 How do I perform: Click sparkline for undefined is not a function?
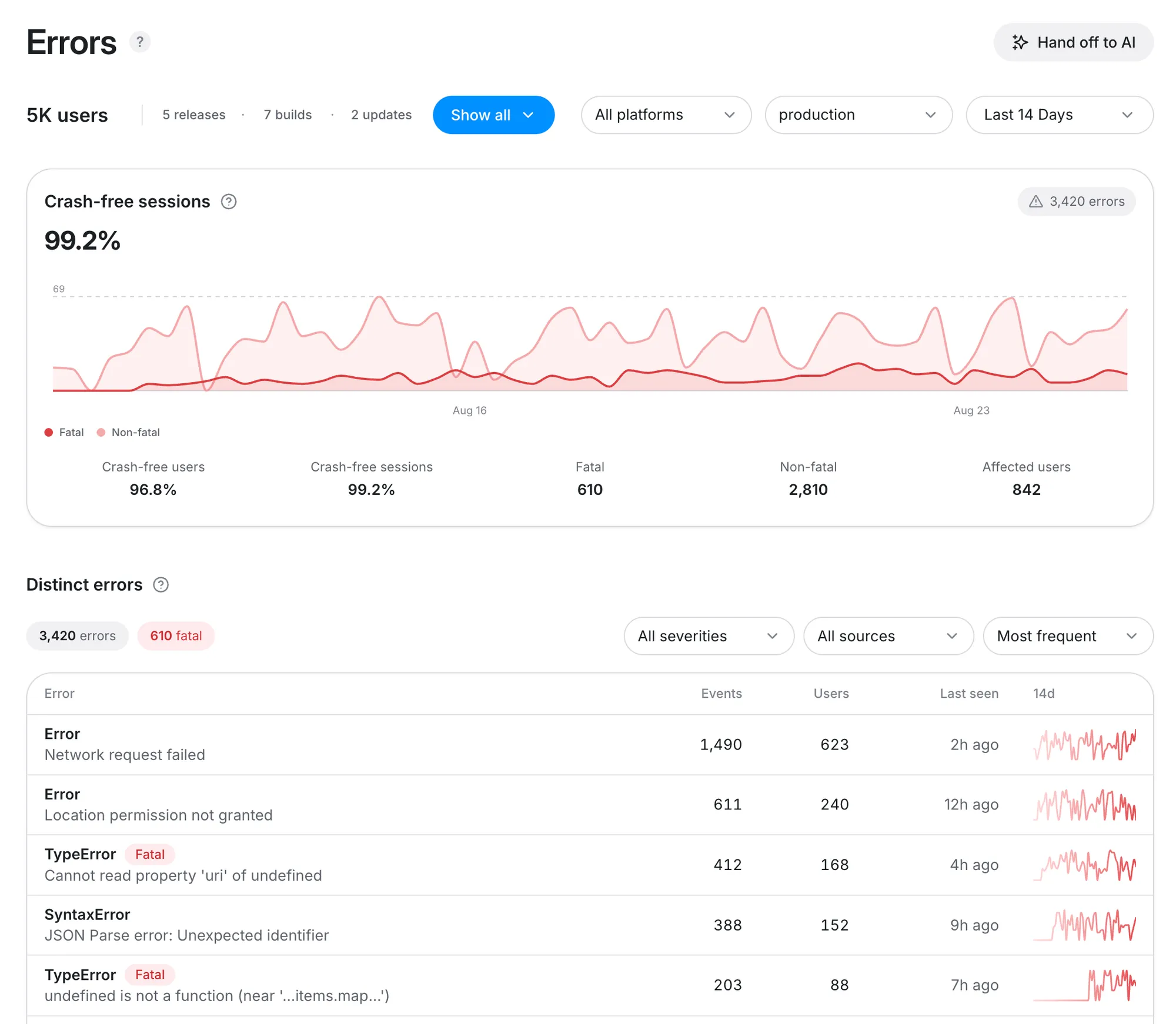[1085, 986]
